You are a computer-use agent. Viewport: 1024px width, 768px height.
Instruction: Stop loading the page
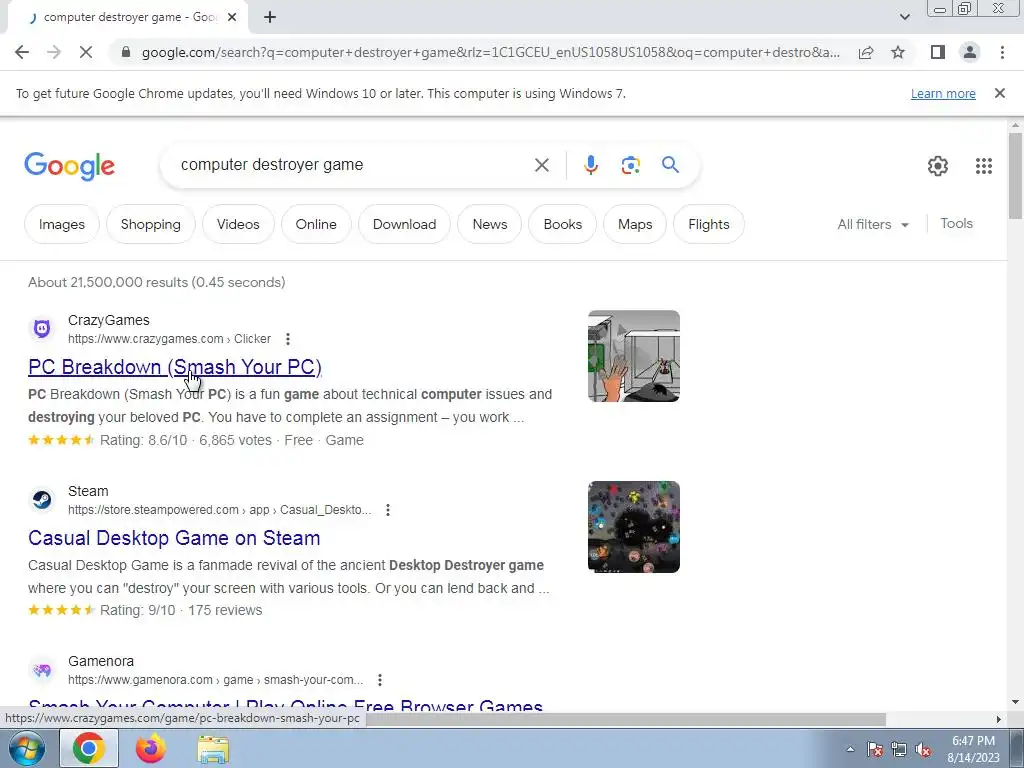[x=86, y=52]
